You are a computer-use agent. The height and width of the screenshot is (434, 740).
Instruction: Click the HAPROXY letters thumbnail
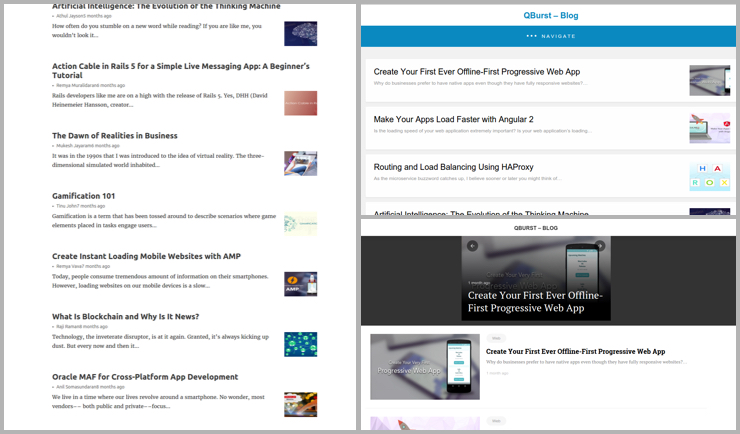pos(709,175)
